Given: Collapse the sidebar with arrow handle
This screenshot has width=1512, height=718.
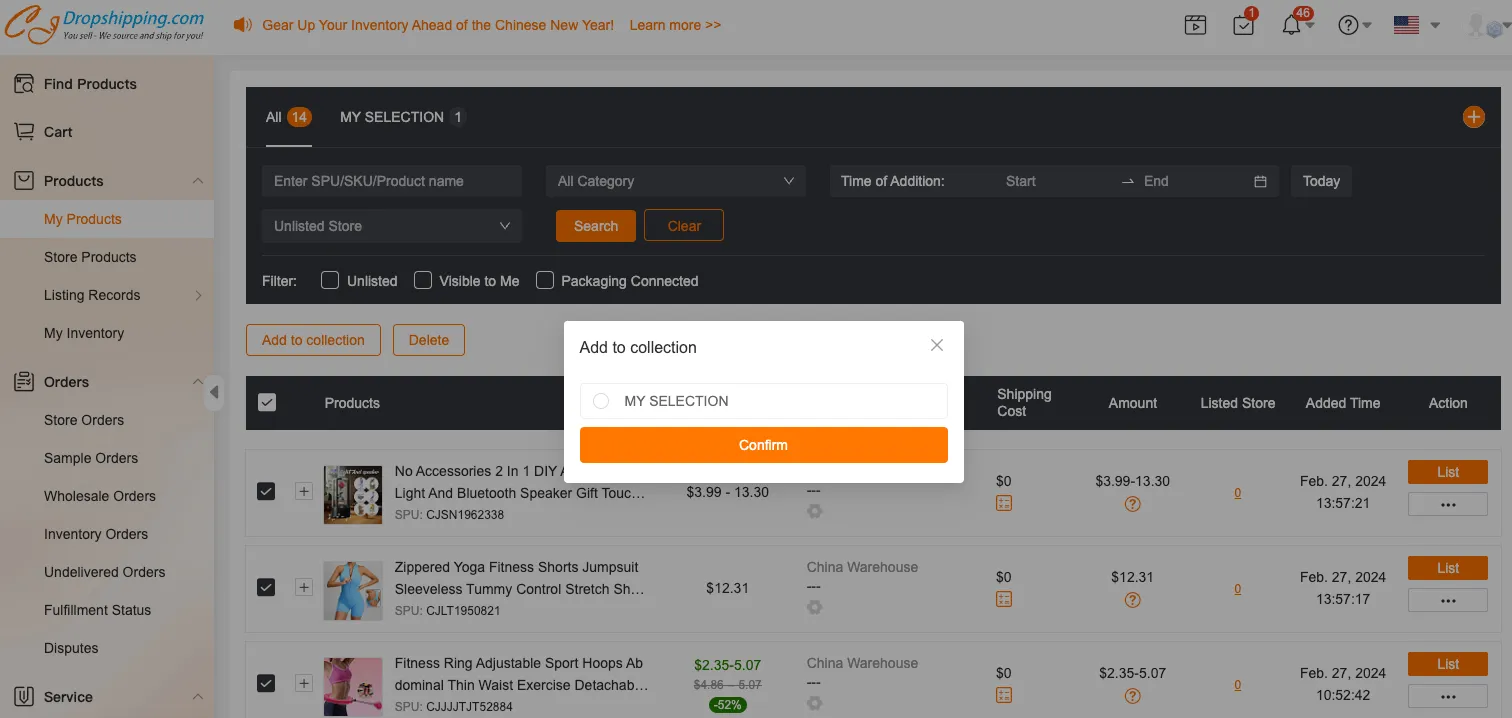Looking at the screenshot, I should [214, 392].
